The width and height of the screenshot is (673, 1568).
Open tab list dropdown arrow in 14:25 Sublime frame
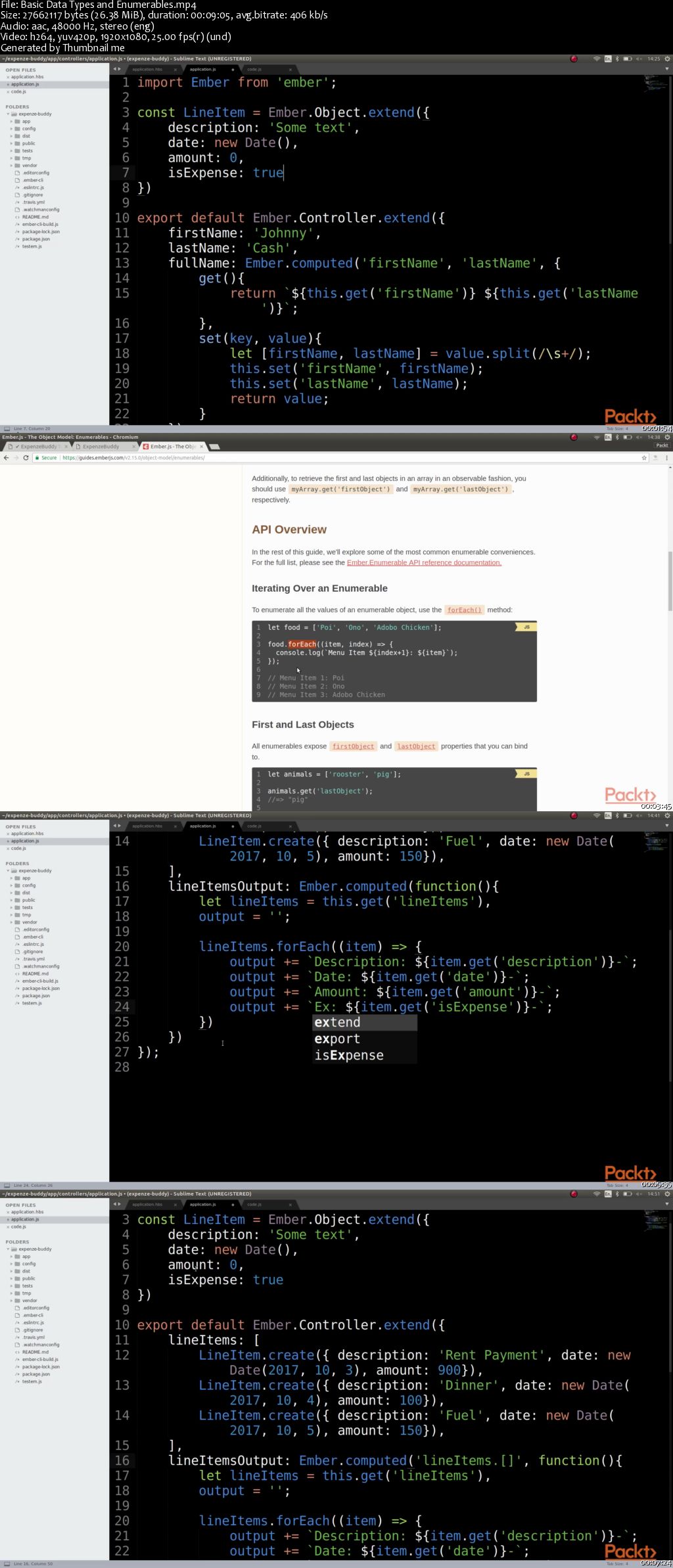[666, 69]
